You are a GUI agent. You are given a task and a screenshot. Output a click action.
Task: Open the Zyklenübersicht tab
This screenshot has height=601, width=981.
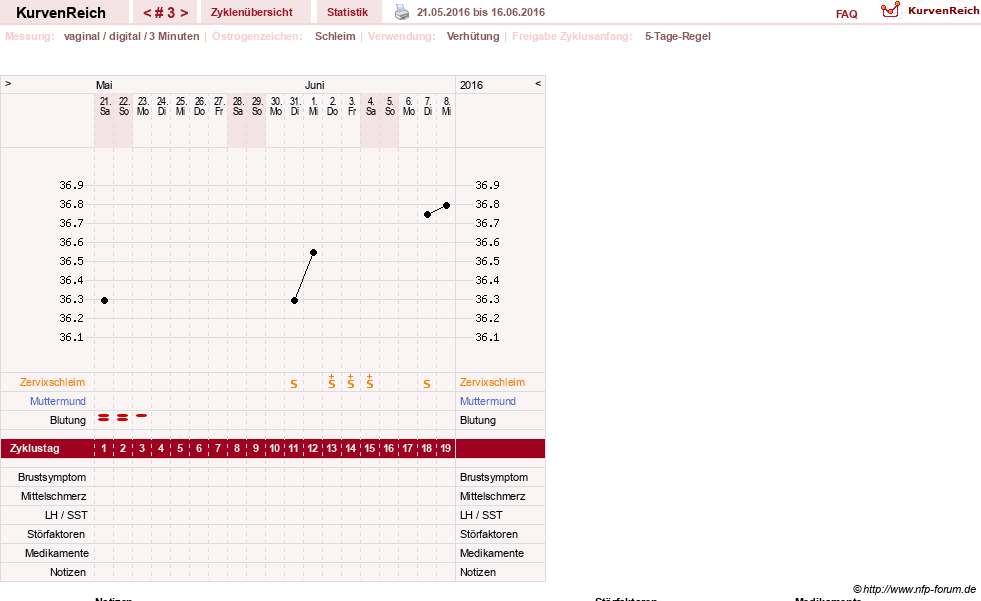pos(252,13)
